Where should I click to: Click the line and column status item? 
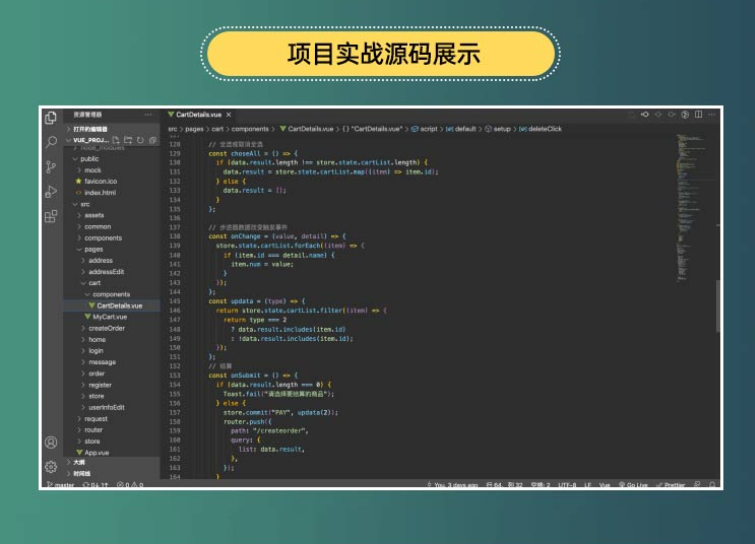pos(504,485)
